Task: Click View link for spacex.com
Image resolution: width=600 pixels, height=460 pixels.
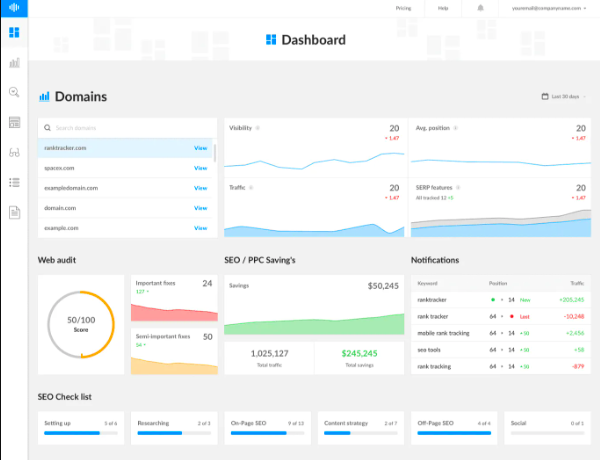Action: tap(200, 168)
